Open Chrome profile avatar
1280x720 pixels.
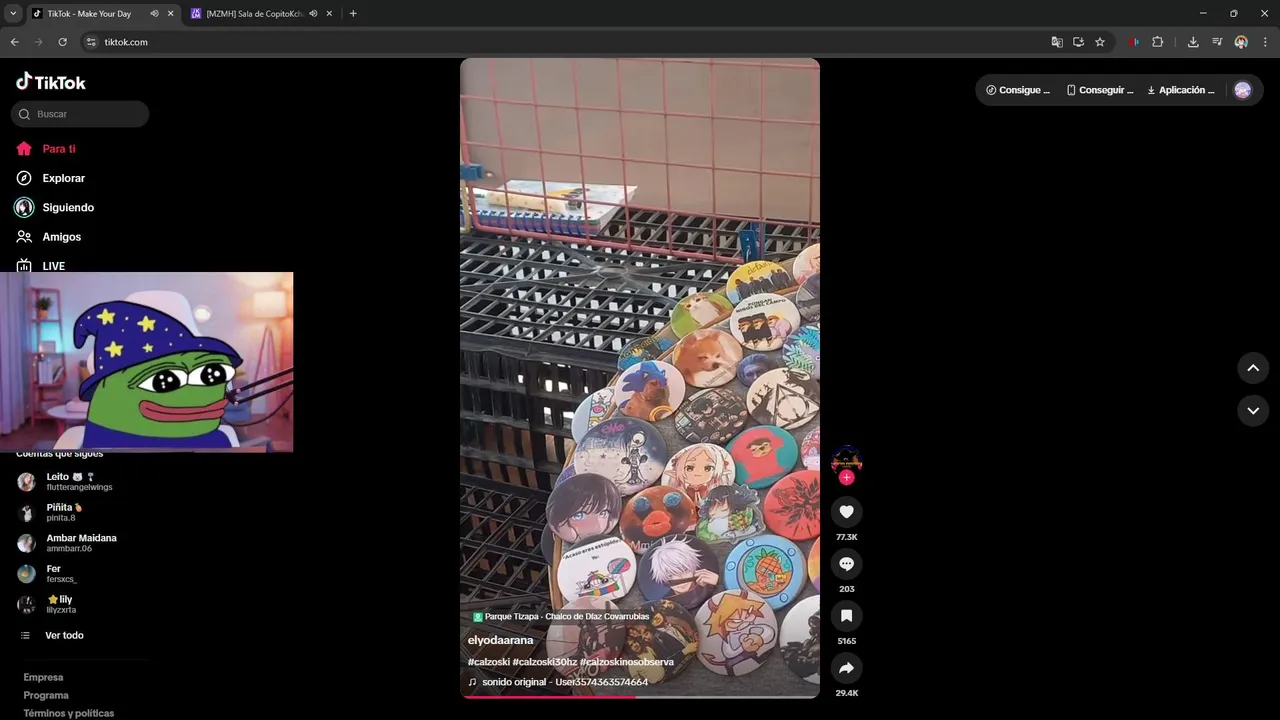tap(1241, 42)
